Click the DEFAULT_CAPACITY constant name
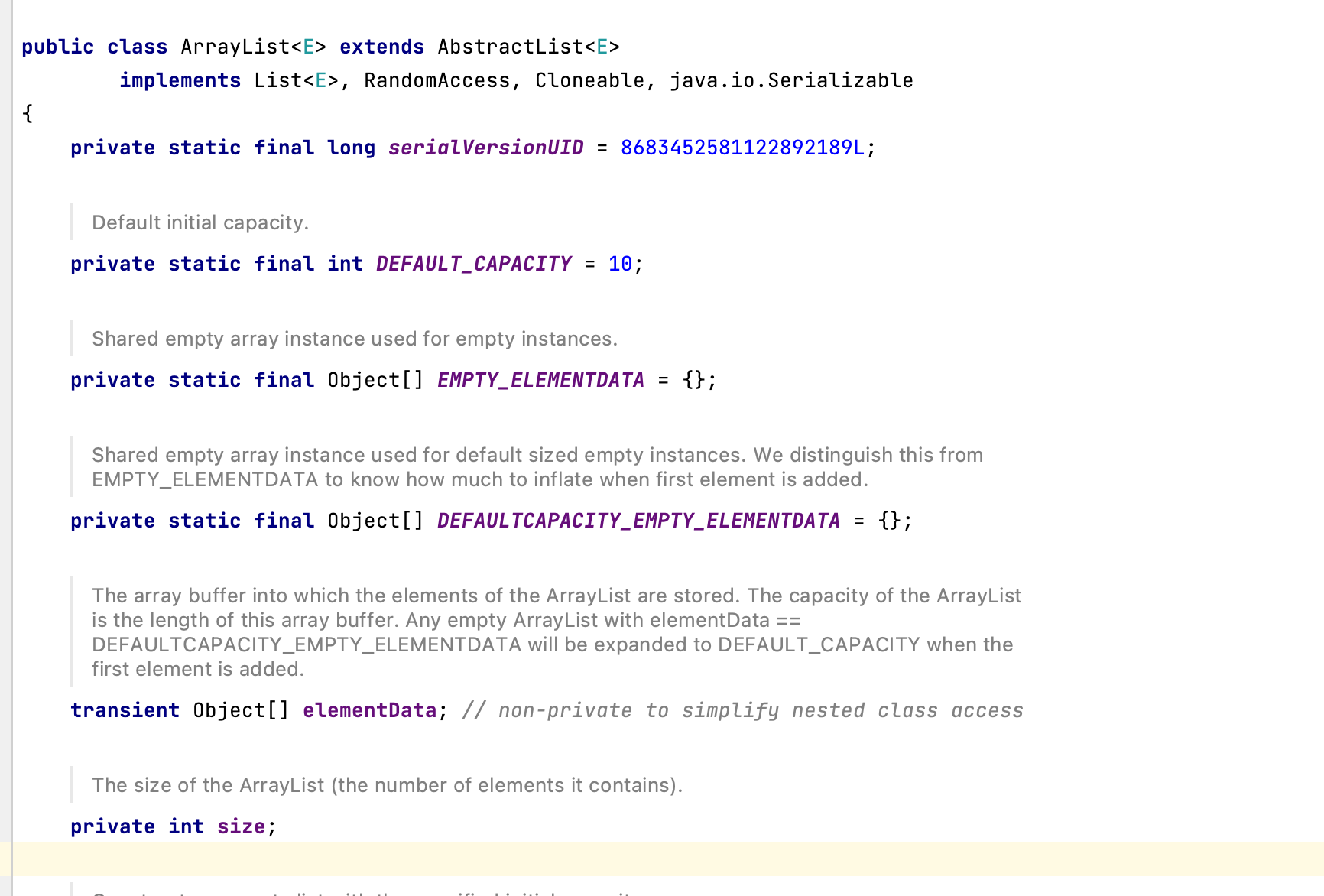This screenshot has height=896, width=1324. [473, 264]
